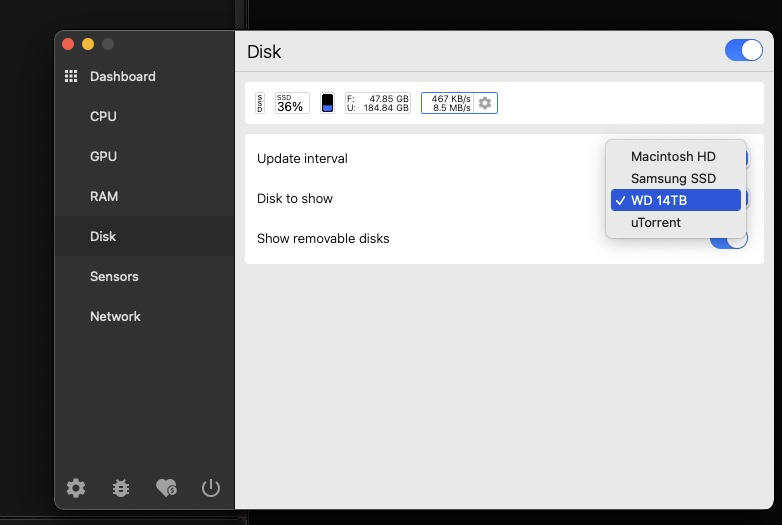Go to Dashboard label

[123, 76]
